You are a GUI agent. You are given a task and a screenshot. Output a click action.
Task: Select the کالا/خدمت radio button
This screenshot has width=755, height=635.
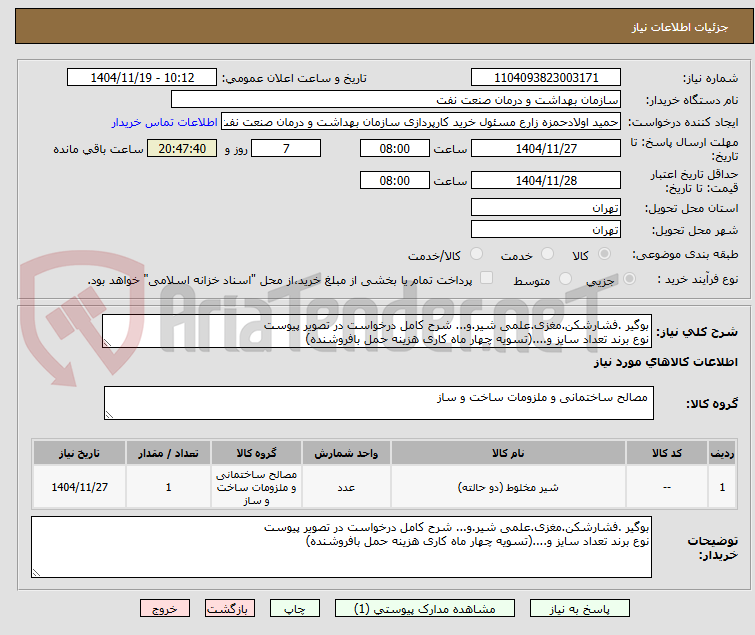coord(476,254)
